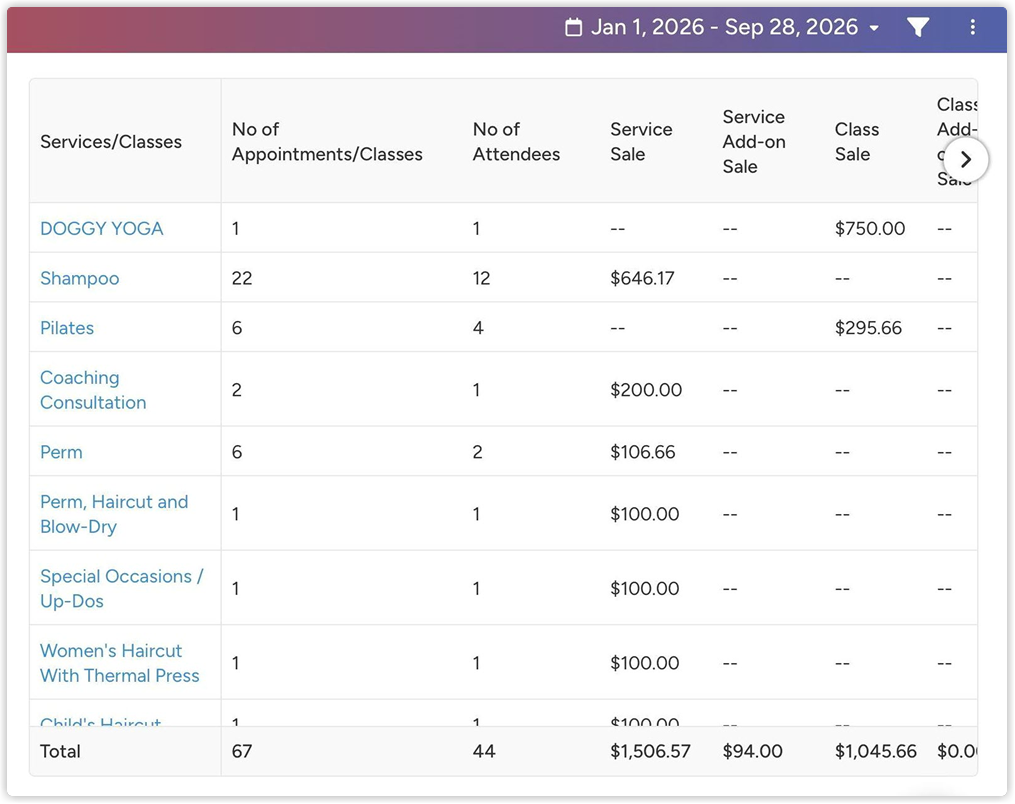Open the Coaching Consultation link
Image resolution: width=1015 pixels, height=804 pixels.
pyautogui.click(x=93, y=390)
